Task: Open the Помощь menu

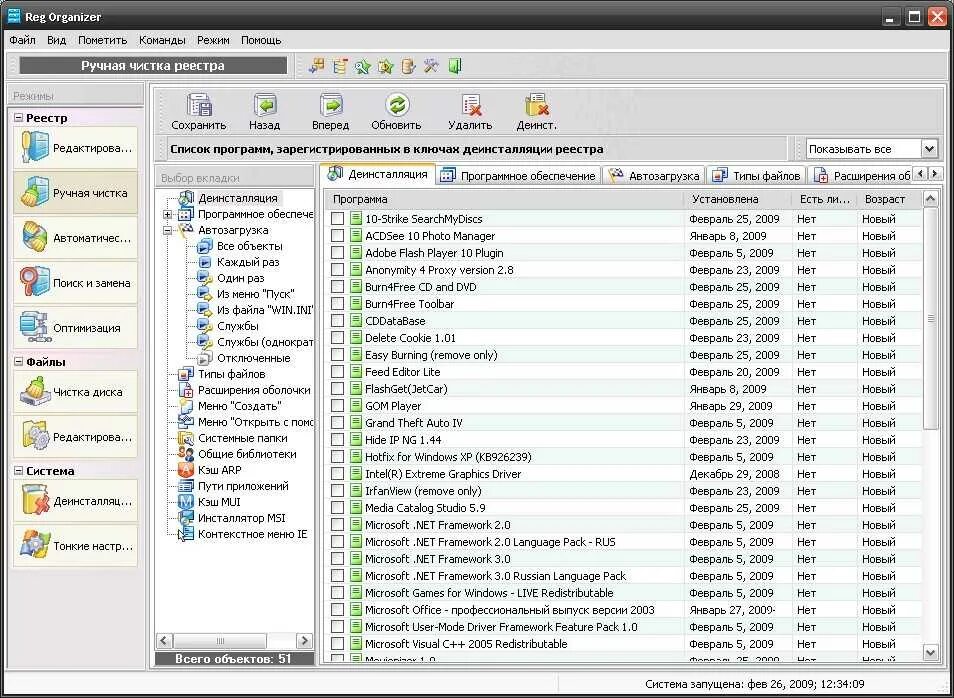Action: coord(261,40)
